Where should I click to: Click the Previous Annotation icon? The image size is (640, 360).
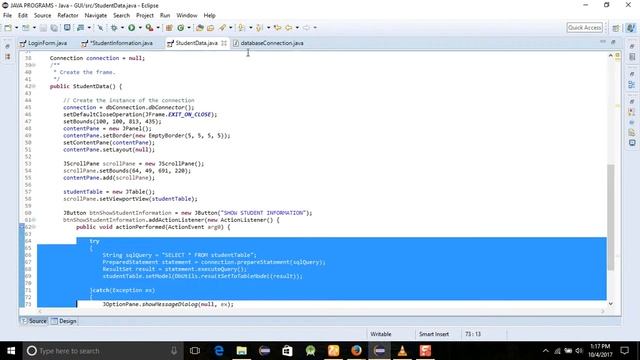click(259, 28)
